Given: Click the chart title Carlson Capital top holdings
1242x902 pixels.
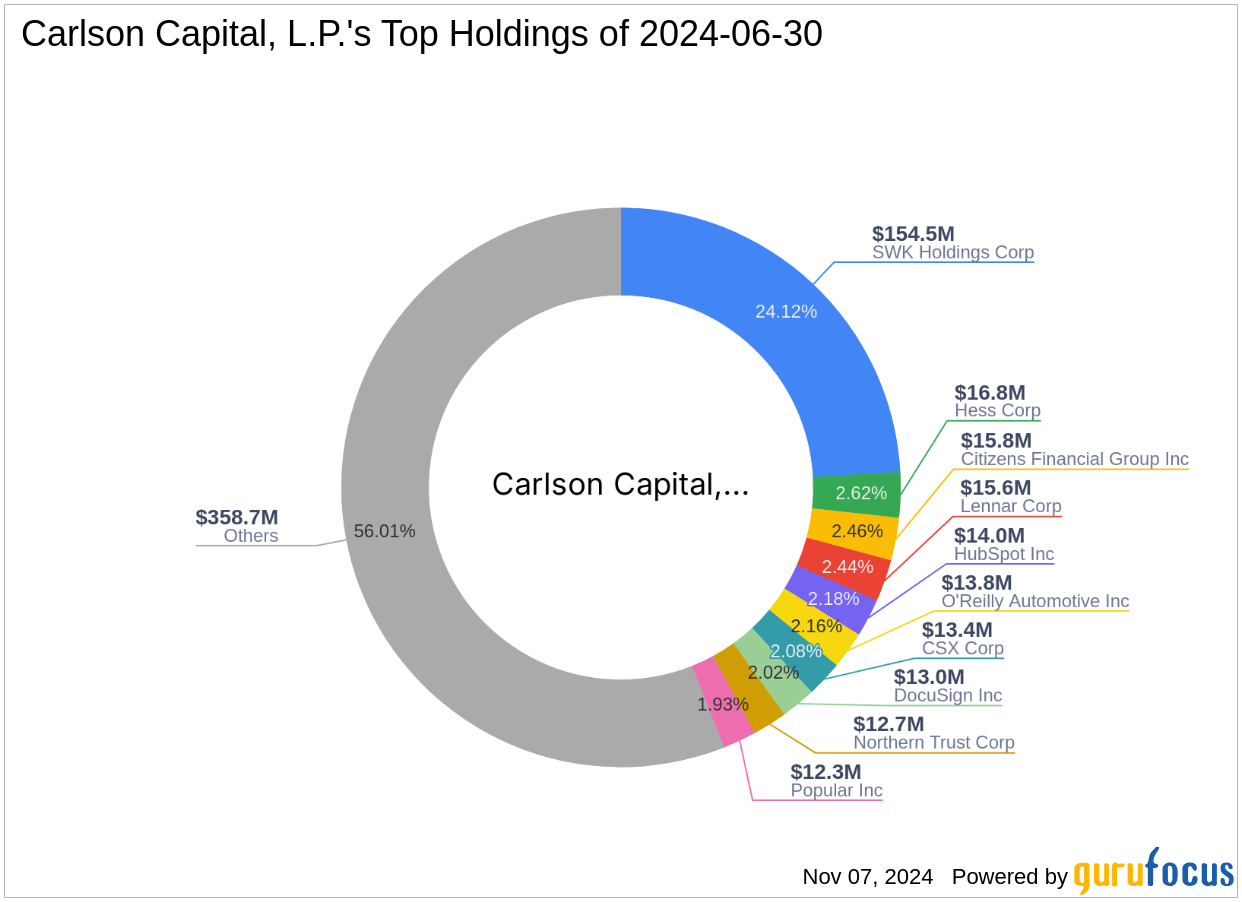Looking at the screenshot, I should point(420,33).
